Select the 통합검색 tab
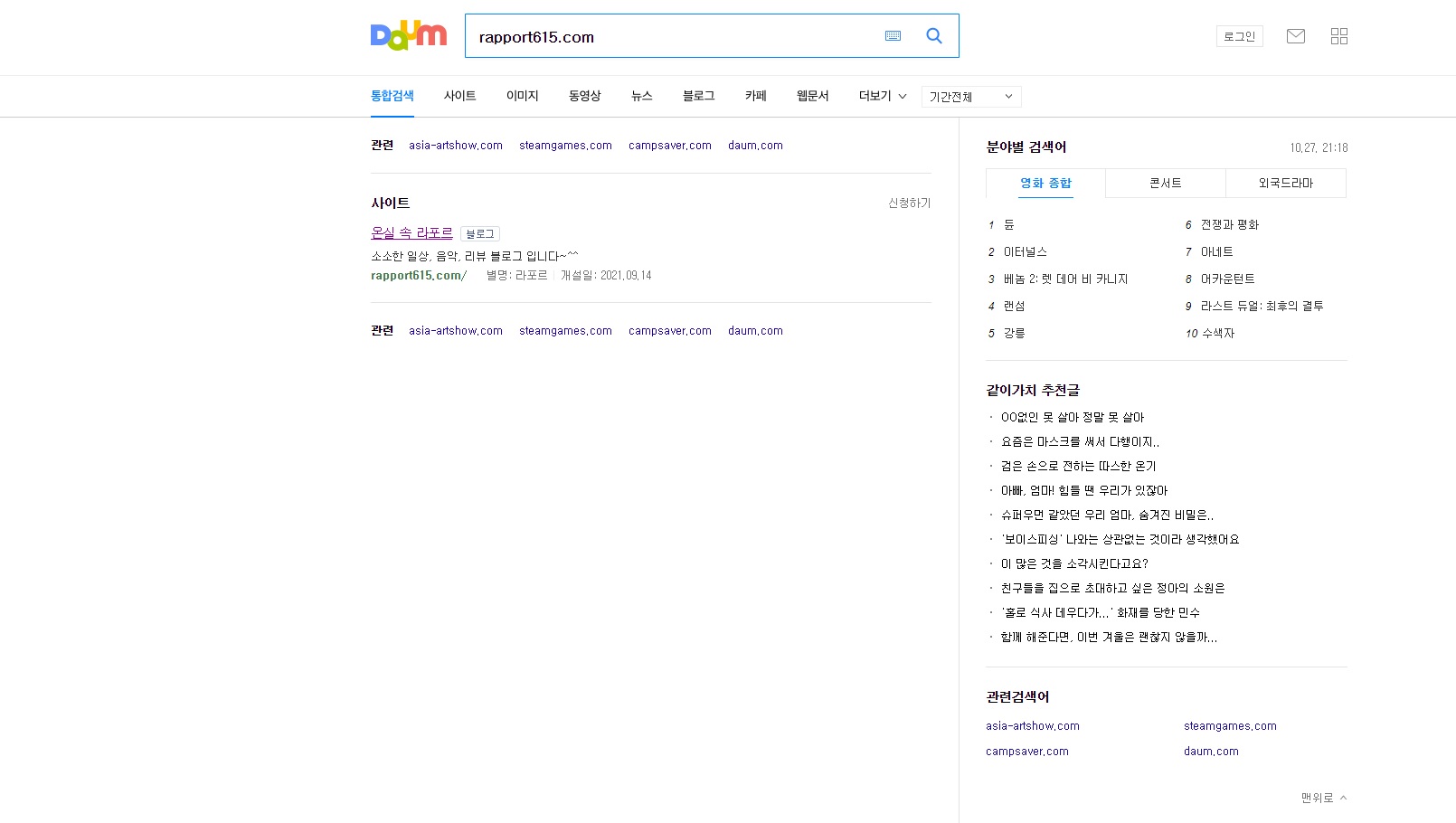The width and height of the screenshot is (1456, 823). 392,96
